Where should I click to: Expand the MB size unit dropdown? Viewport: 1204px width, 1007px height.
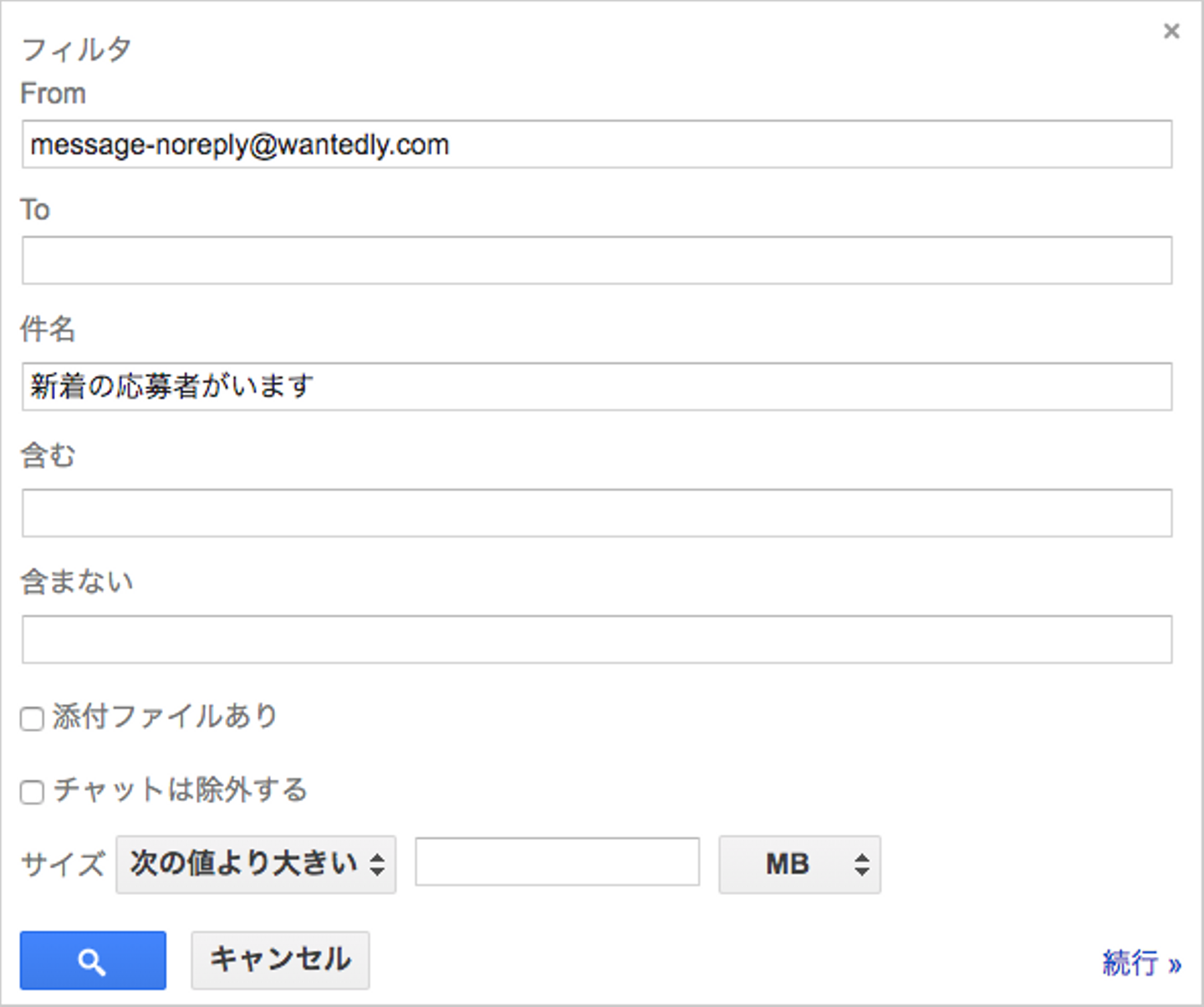tap(799, 864)
